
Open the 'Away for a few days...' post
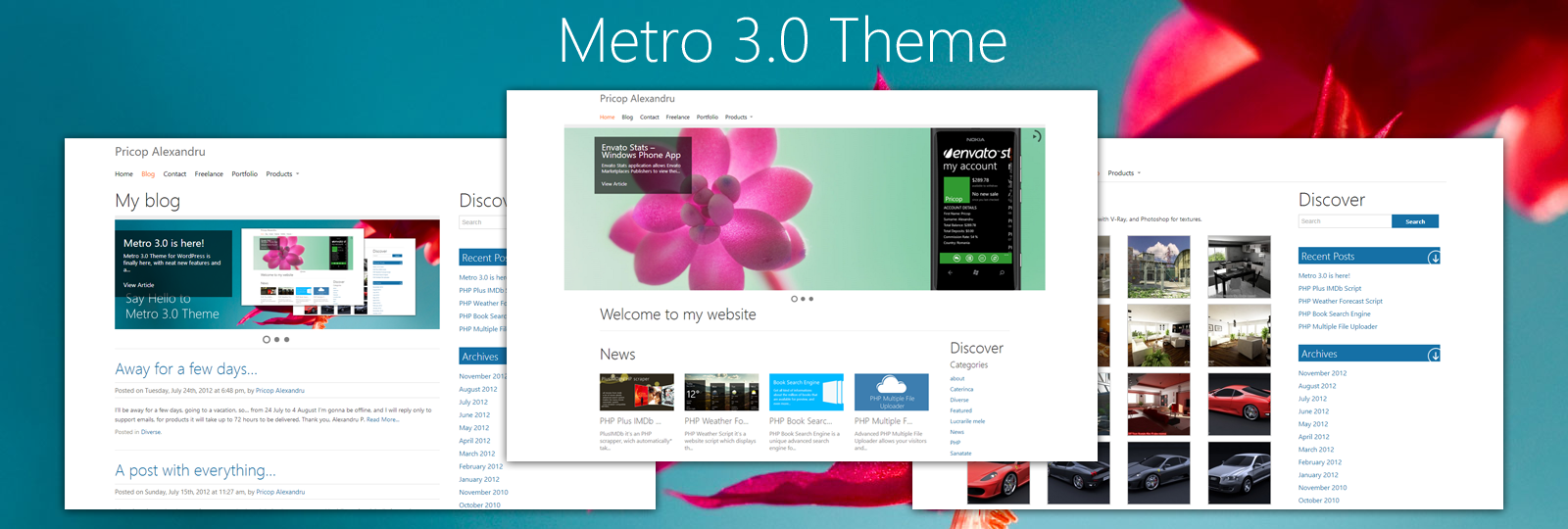(186, 369)
